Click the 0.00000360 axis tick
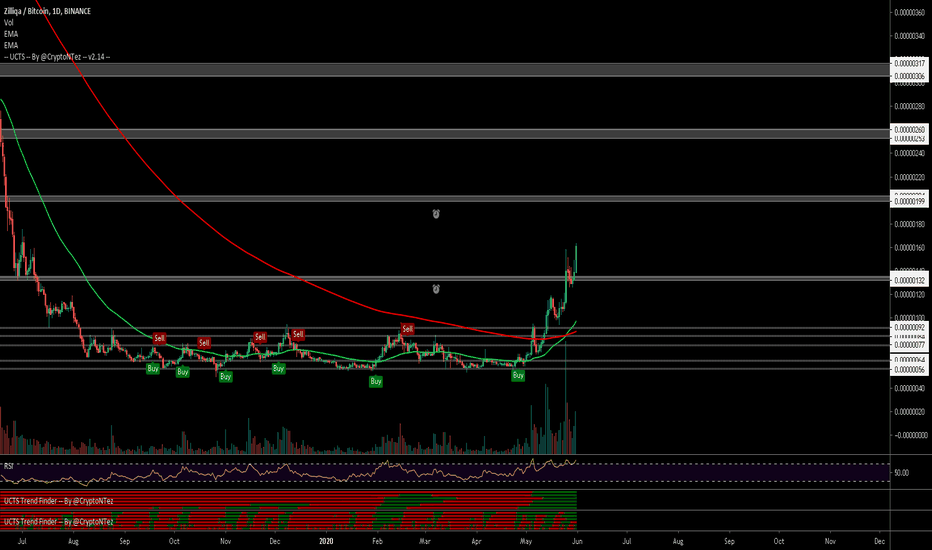Image resolution: width=932 pixels, height=550 pixels. click(909, 12)
